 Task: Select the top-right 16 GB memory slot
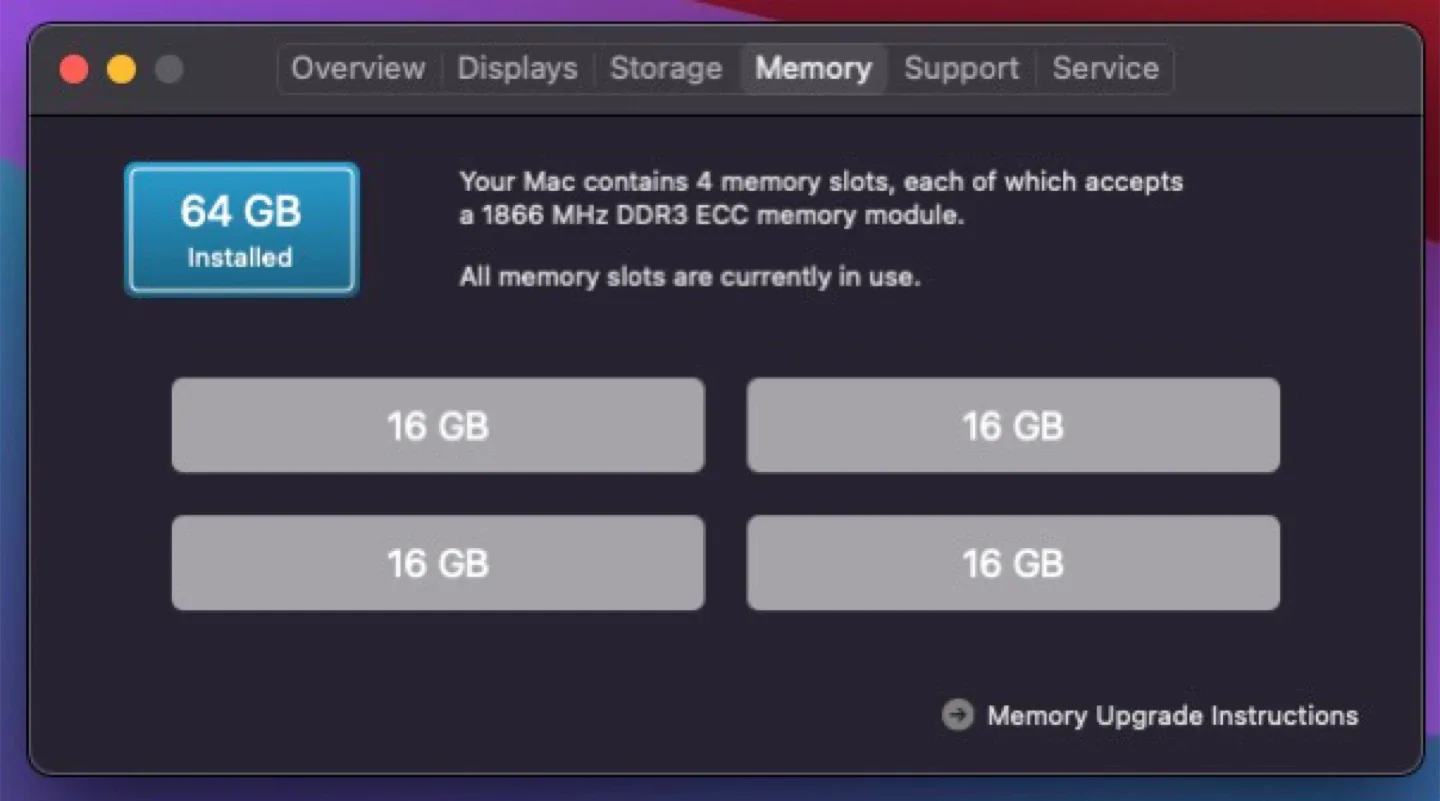[1013, 425]
